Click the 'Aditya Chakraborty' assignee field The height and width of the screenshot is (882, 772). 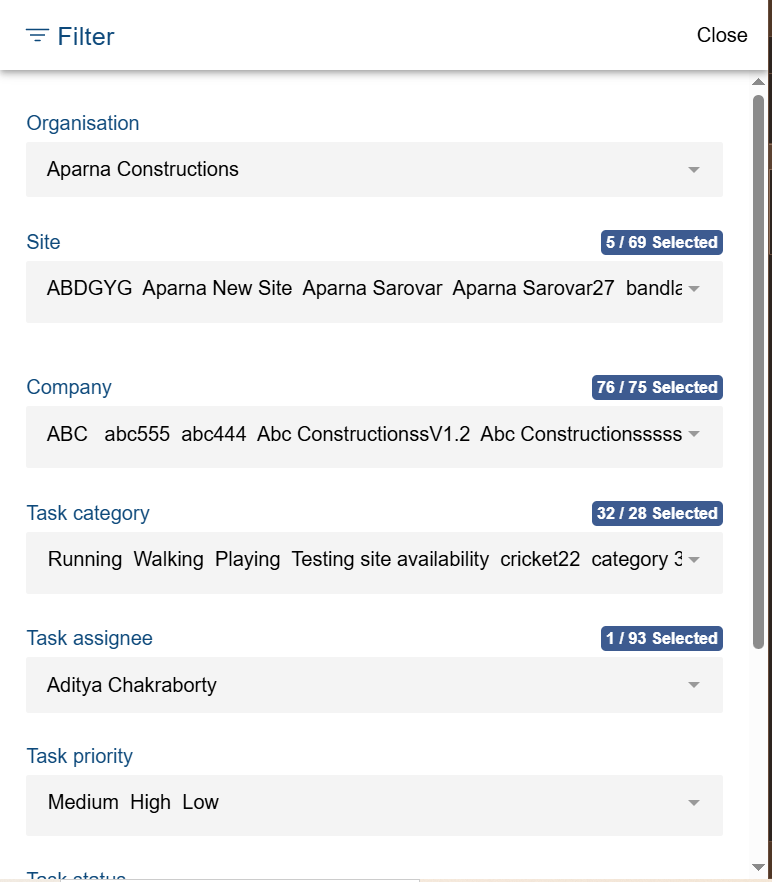coord(350,686)
